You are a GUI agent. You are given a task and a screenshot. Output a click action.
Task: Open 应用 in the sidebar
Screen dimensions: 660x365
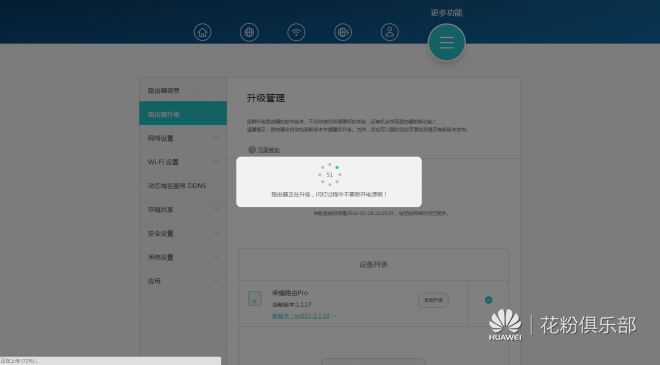[183, 281]
